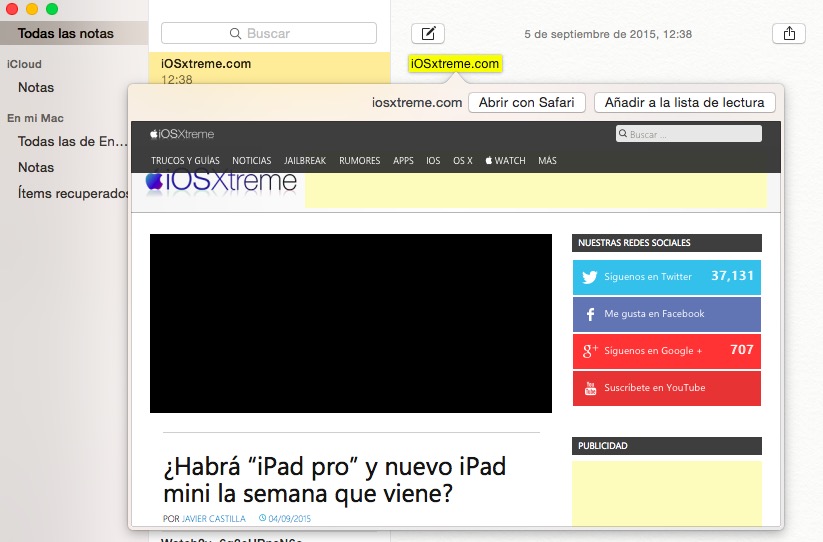Click the iosxtreme.com preview address text
Screen dimensions: 823x542
point(417,102)
